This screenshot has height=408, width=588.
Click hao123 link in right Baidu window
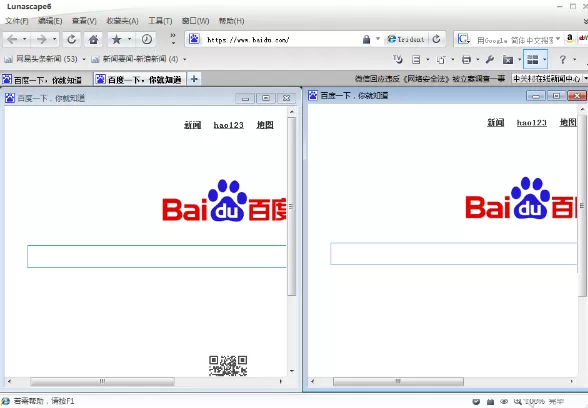tap(532, 123)
